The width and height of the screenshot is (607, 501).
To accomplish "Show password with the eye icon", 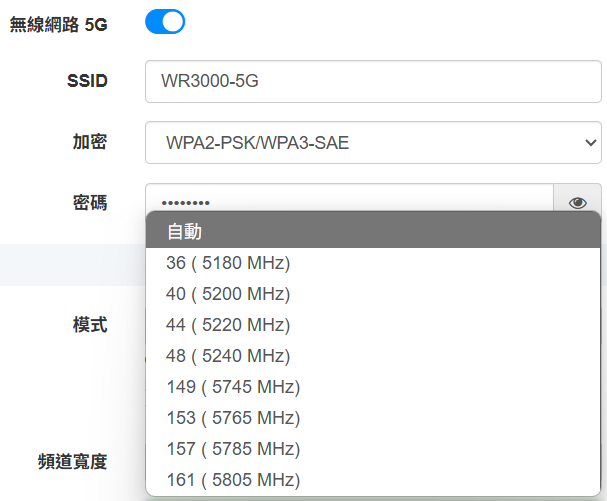I will coord(577,202).
